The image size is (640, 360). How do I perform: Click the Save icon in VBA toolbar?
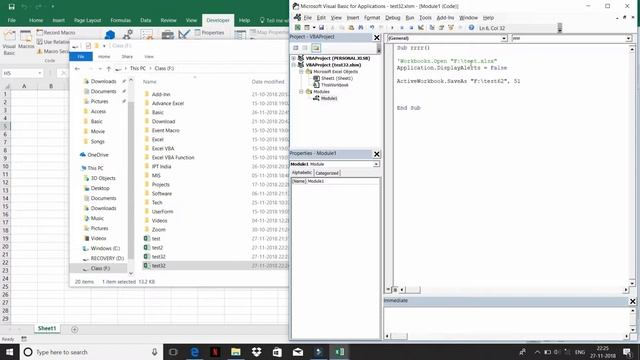point(321,28)
